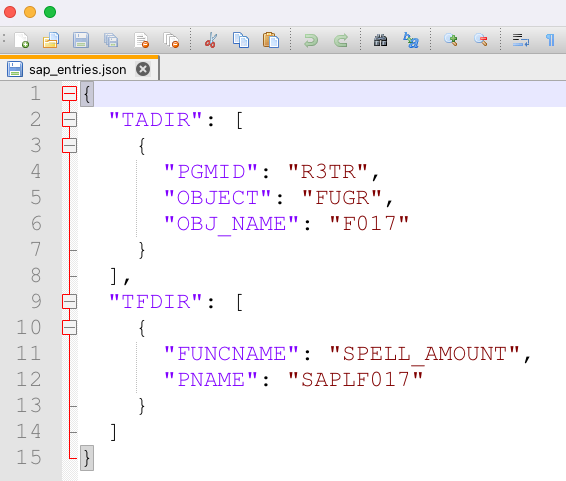This screenshot has height=481, width=566.
Task: Open Replace dialog icon
Action: (x=411, y=40)
